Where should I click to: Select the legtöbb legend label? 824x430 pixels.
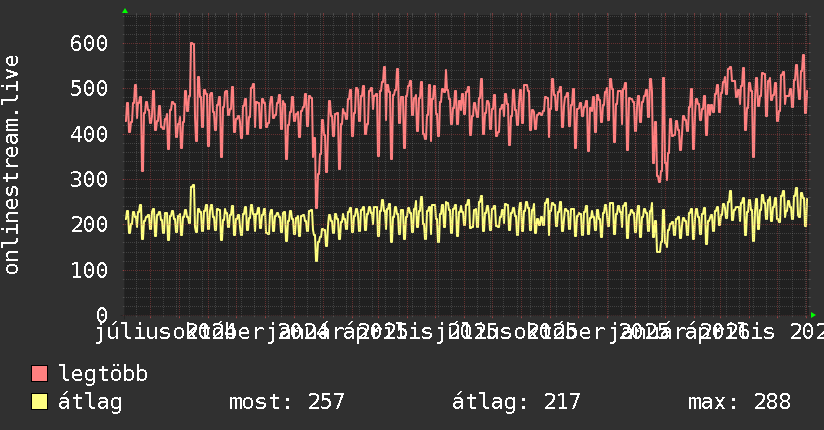click(x=103, y=374)
